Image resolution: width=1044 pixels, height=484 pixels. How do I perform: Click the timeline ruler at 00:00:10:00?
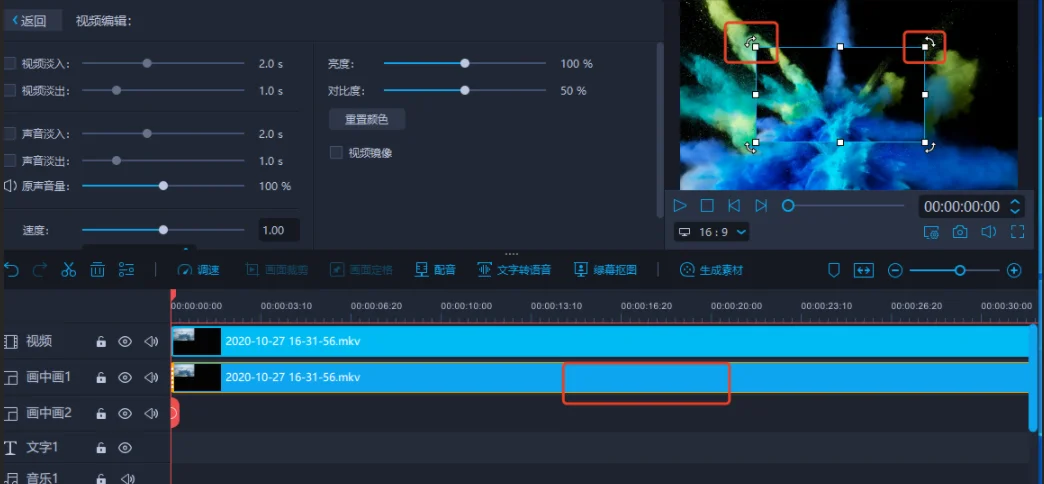[x=466, y=306]
